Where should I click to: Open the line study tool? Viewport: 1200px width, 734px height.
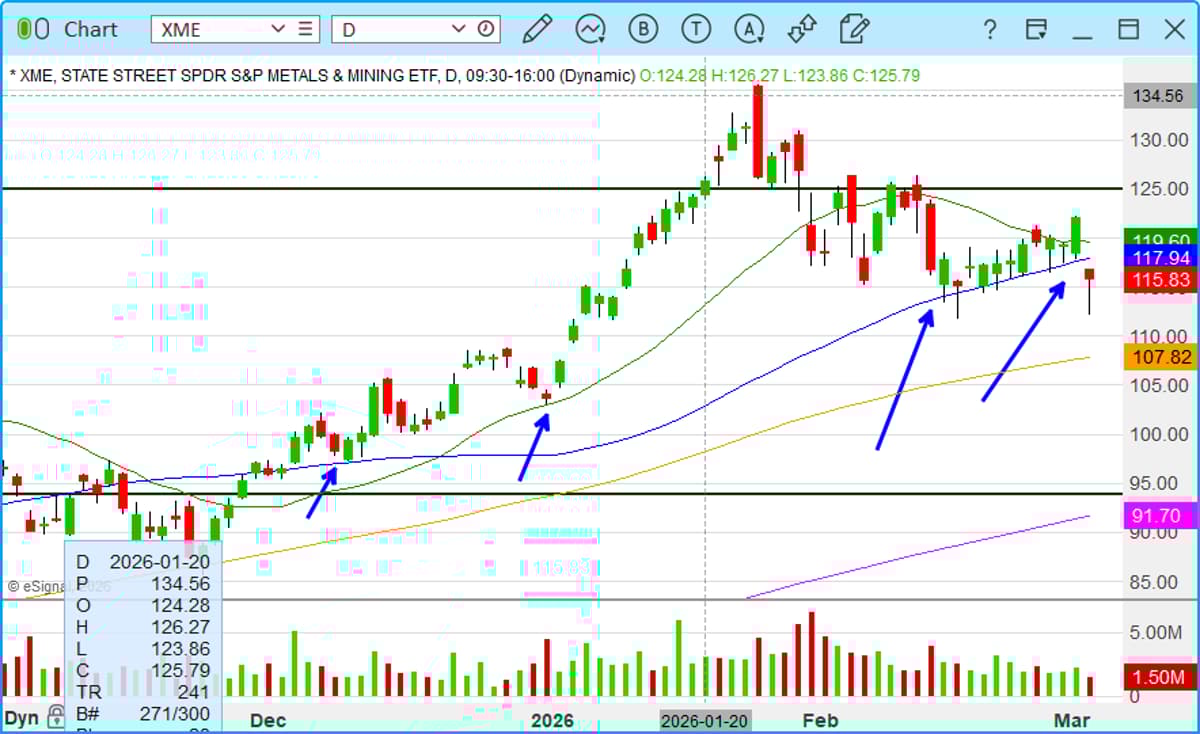590,29
